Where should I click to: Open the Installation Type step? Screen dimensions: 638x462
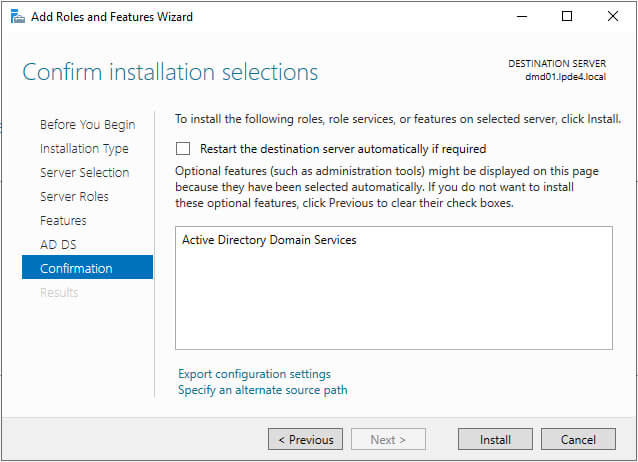[x=84, y=149]
